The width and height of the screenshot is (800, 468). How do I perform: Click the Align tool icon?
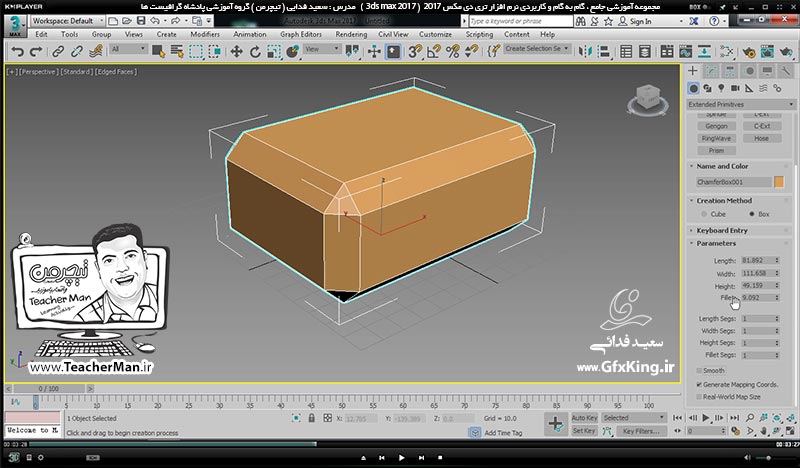604,52
